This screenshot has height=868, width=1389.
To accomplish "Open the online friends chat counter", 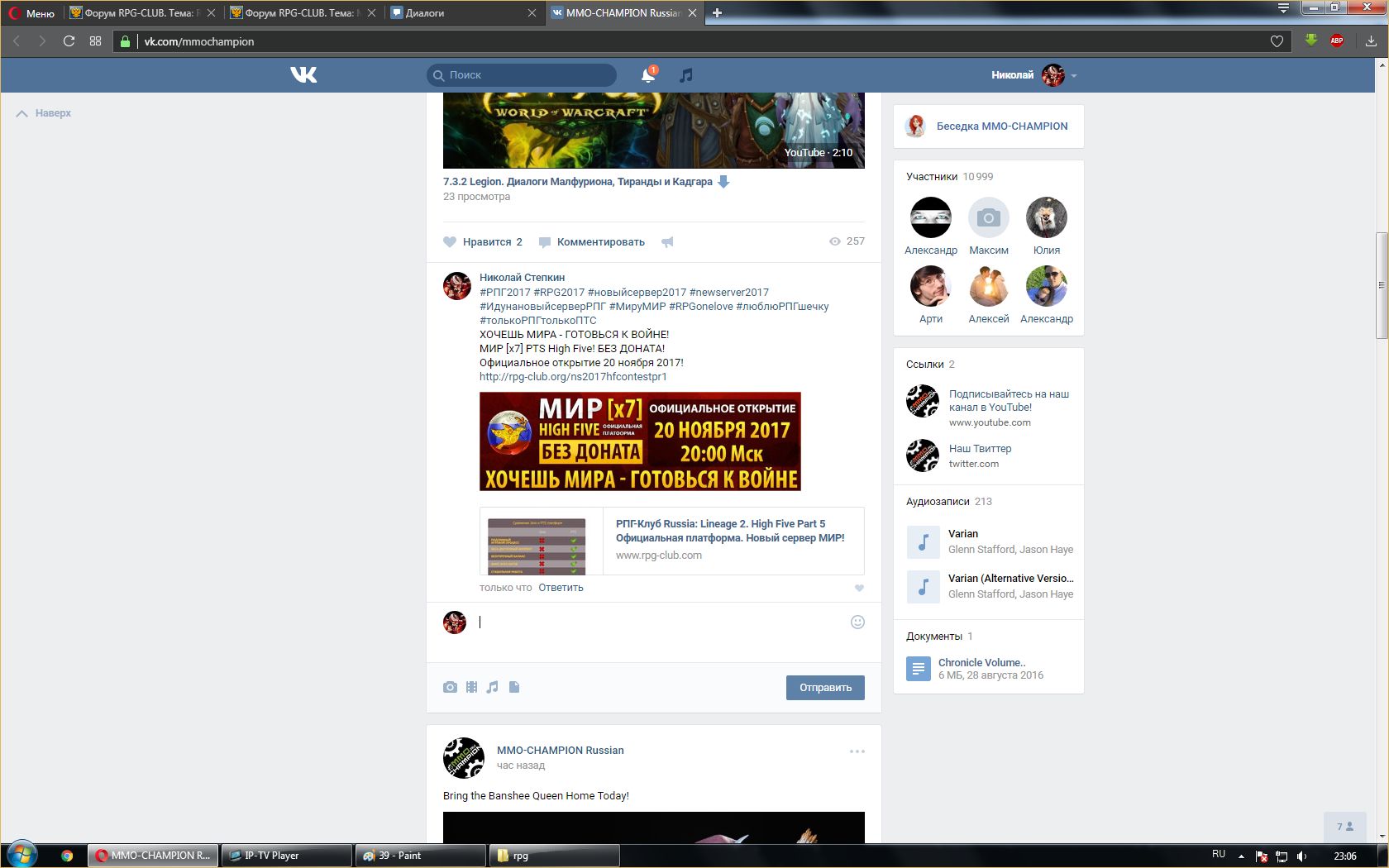I will [x=1345, y=827].
